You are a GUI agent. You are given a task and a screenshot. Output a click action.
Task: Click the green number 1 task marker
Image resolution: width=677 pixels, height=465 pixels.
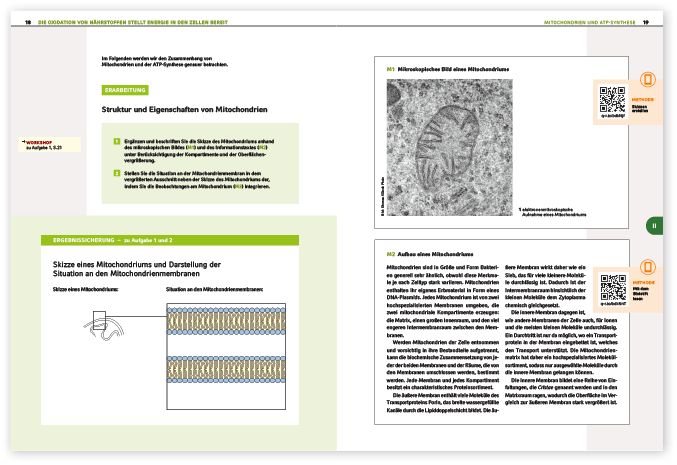pos(117,141)
